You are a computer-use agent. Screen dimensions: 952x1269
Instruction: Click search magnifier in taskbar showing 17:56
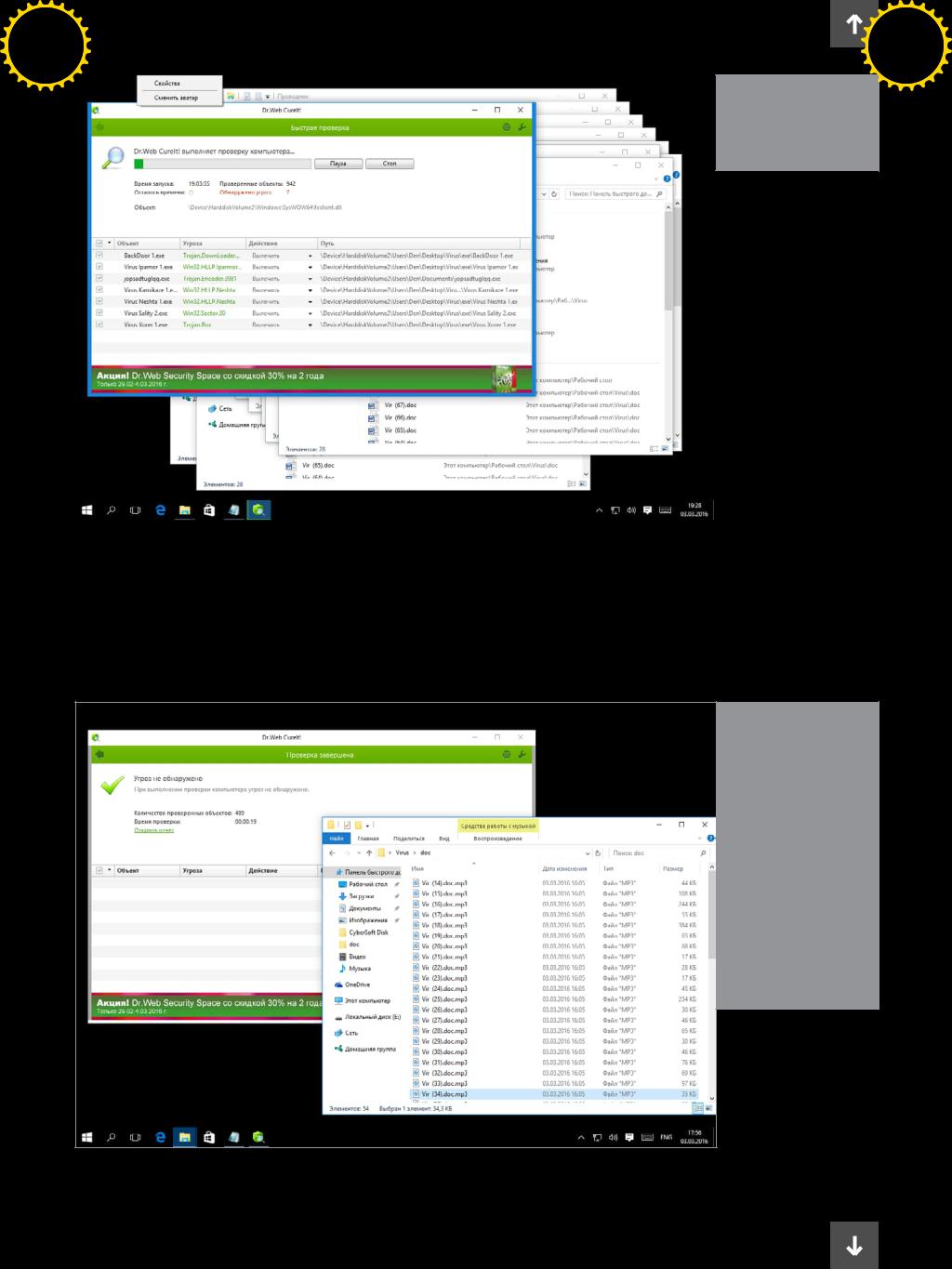pyautogui.click(x=112, y=1137)
